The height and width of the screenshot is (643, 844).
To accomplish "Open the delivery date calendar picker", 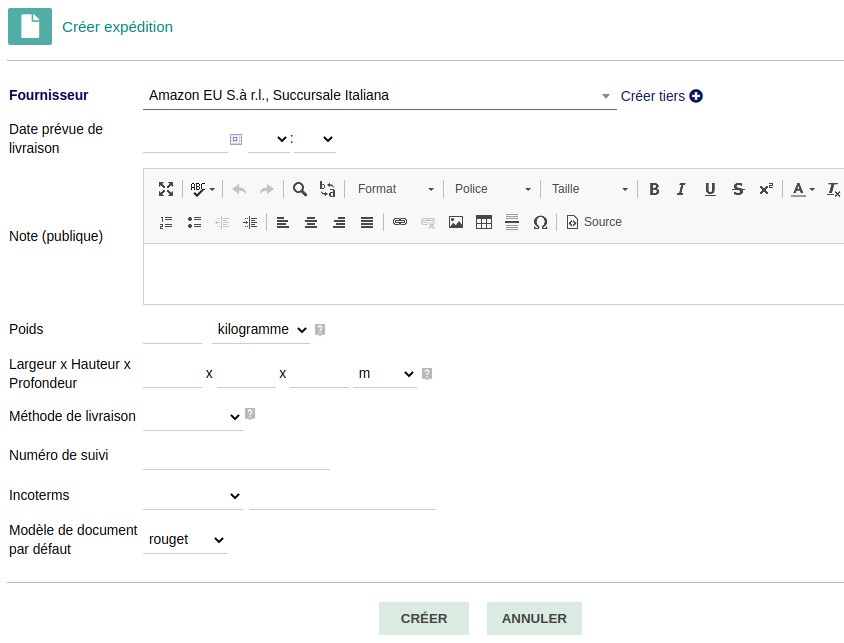I will tap(236, 139).
